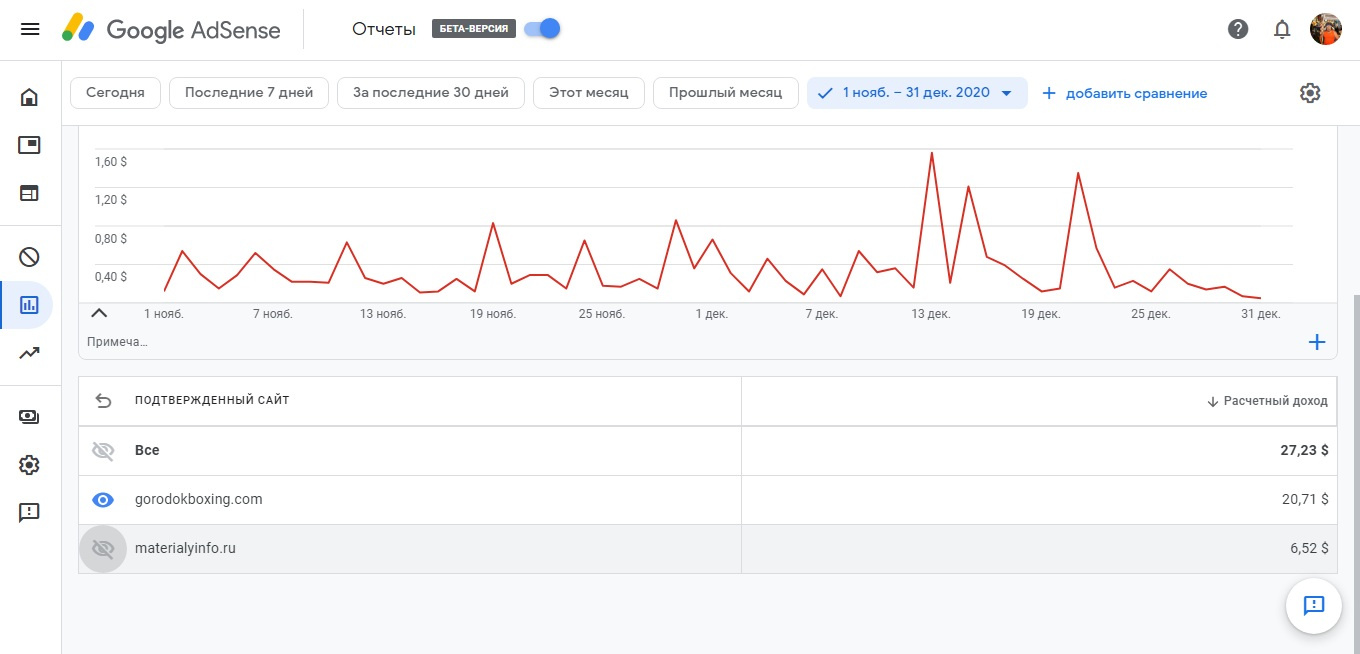
Task: Hide gorodokboxing.com from the chart
Action: click(103, 499)
